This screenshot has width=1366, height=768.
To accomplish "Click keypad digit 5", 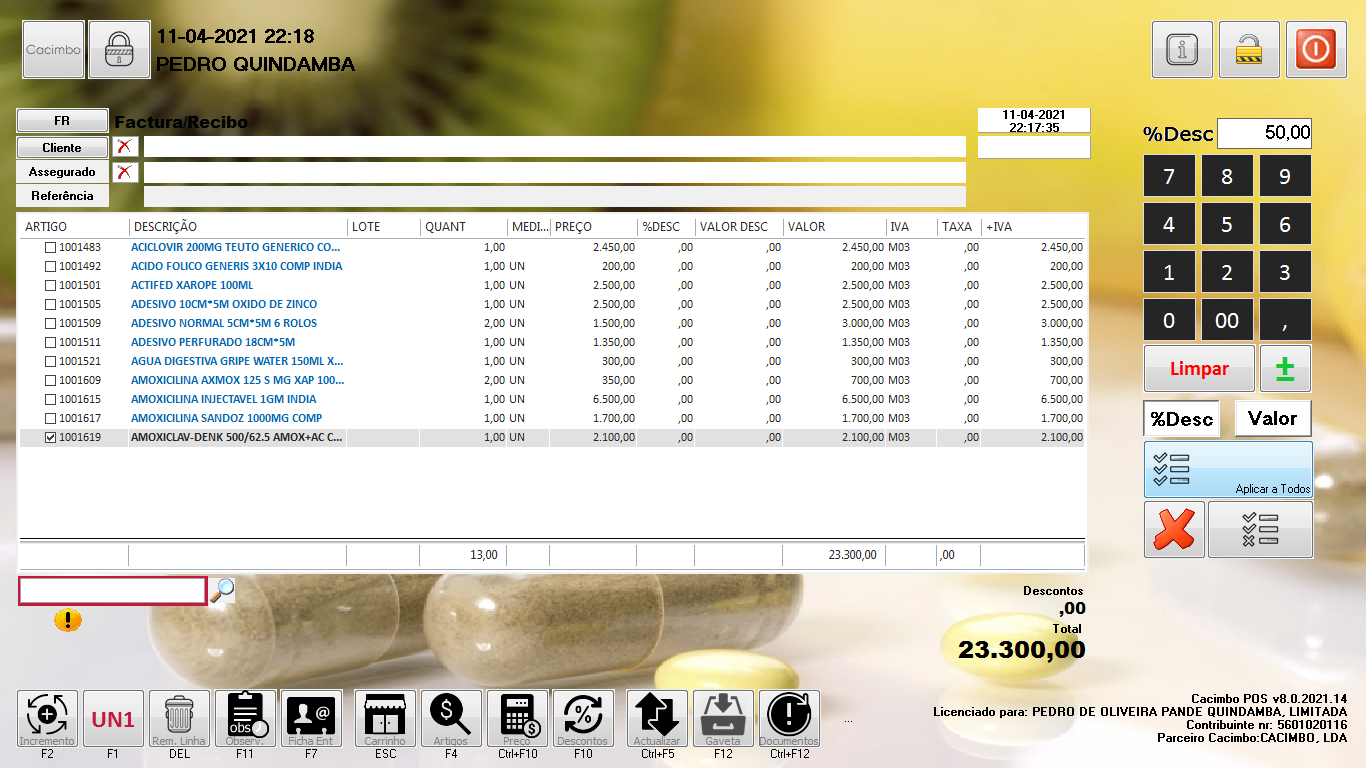I will coord(1227,224).
